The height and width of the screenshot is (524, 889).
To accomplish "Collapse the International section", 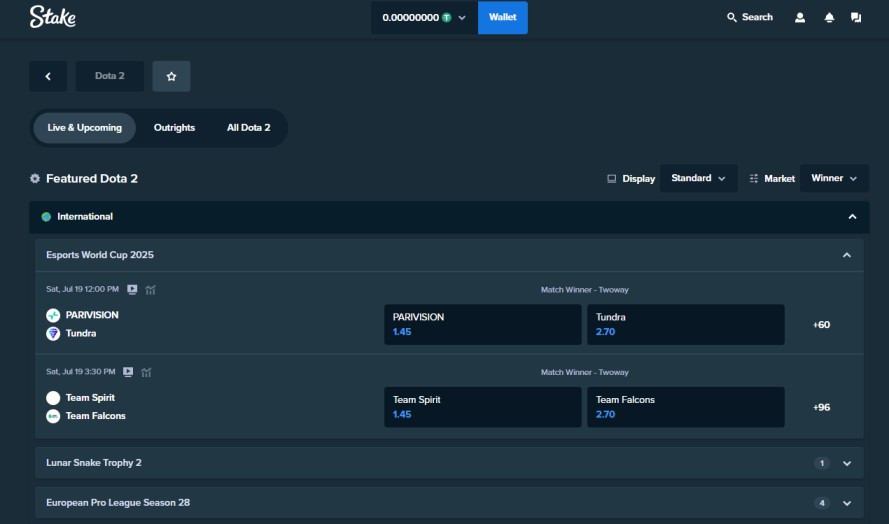I will coord(852,217).
